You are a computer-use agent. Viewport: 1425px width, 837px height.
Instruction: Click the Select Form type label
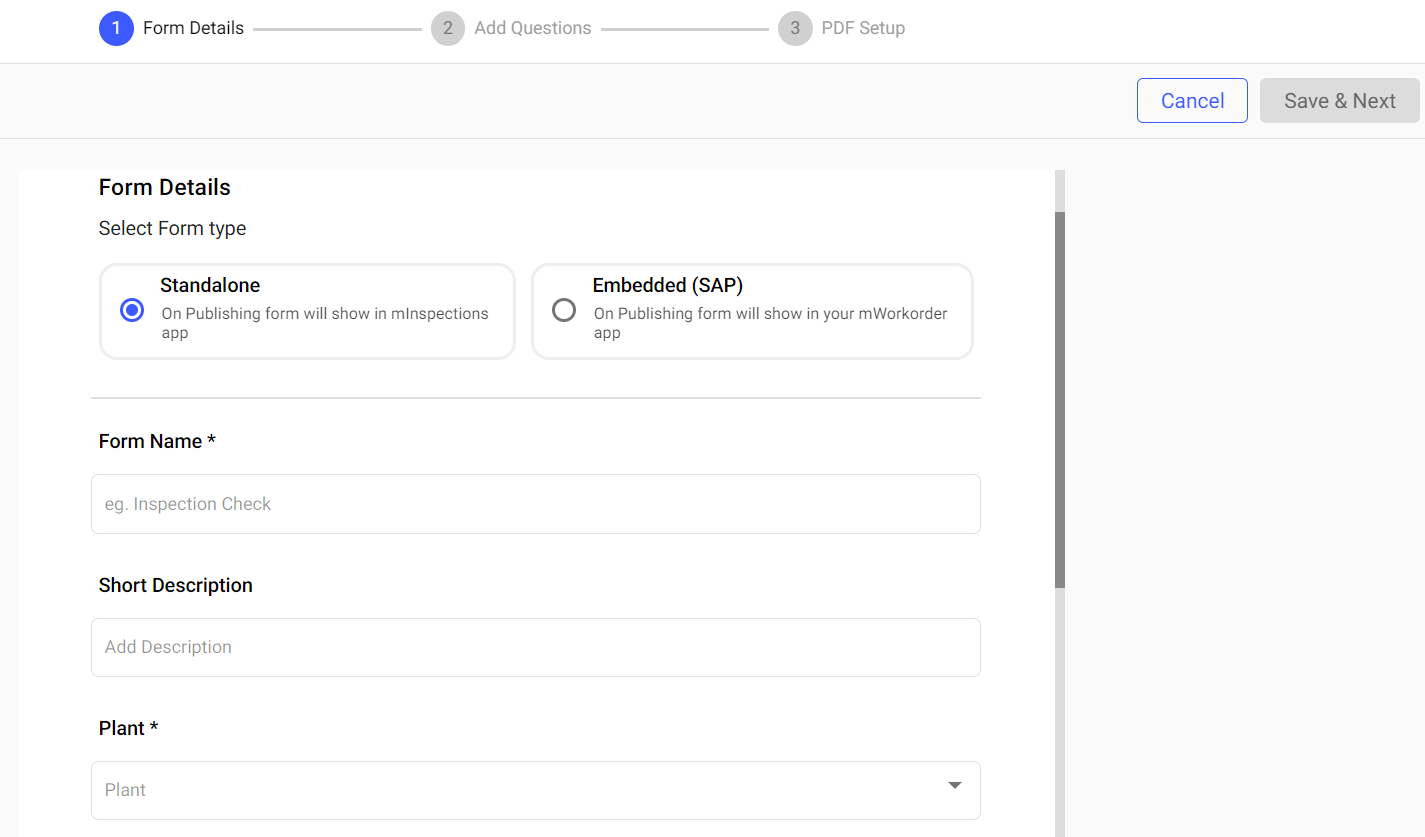(172, 229)
